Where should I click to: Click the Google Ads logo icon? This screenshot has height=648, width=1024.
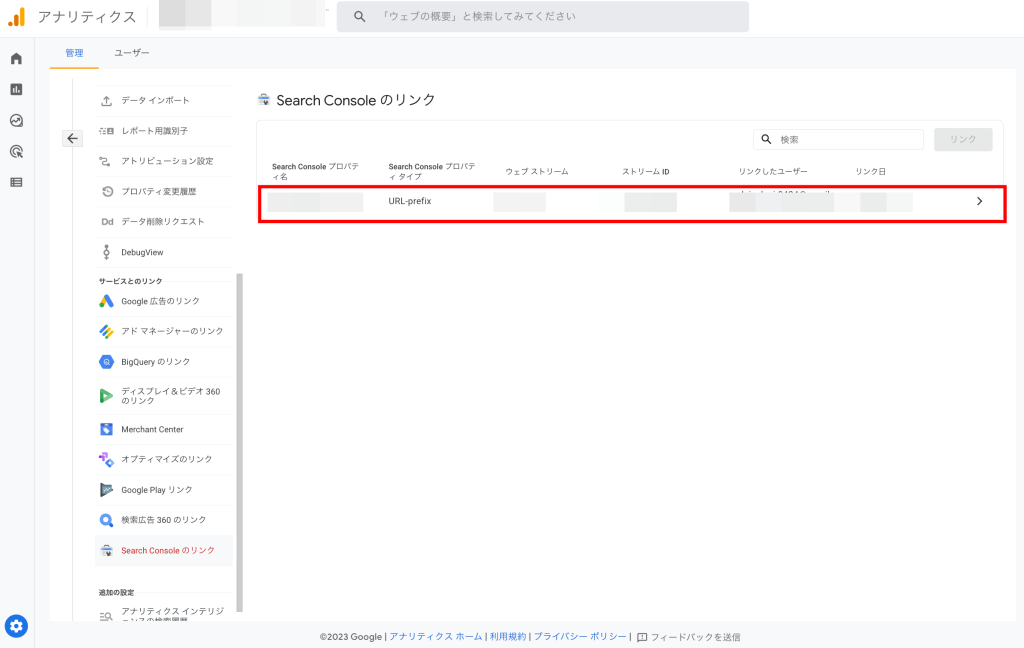106,301
